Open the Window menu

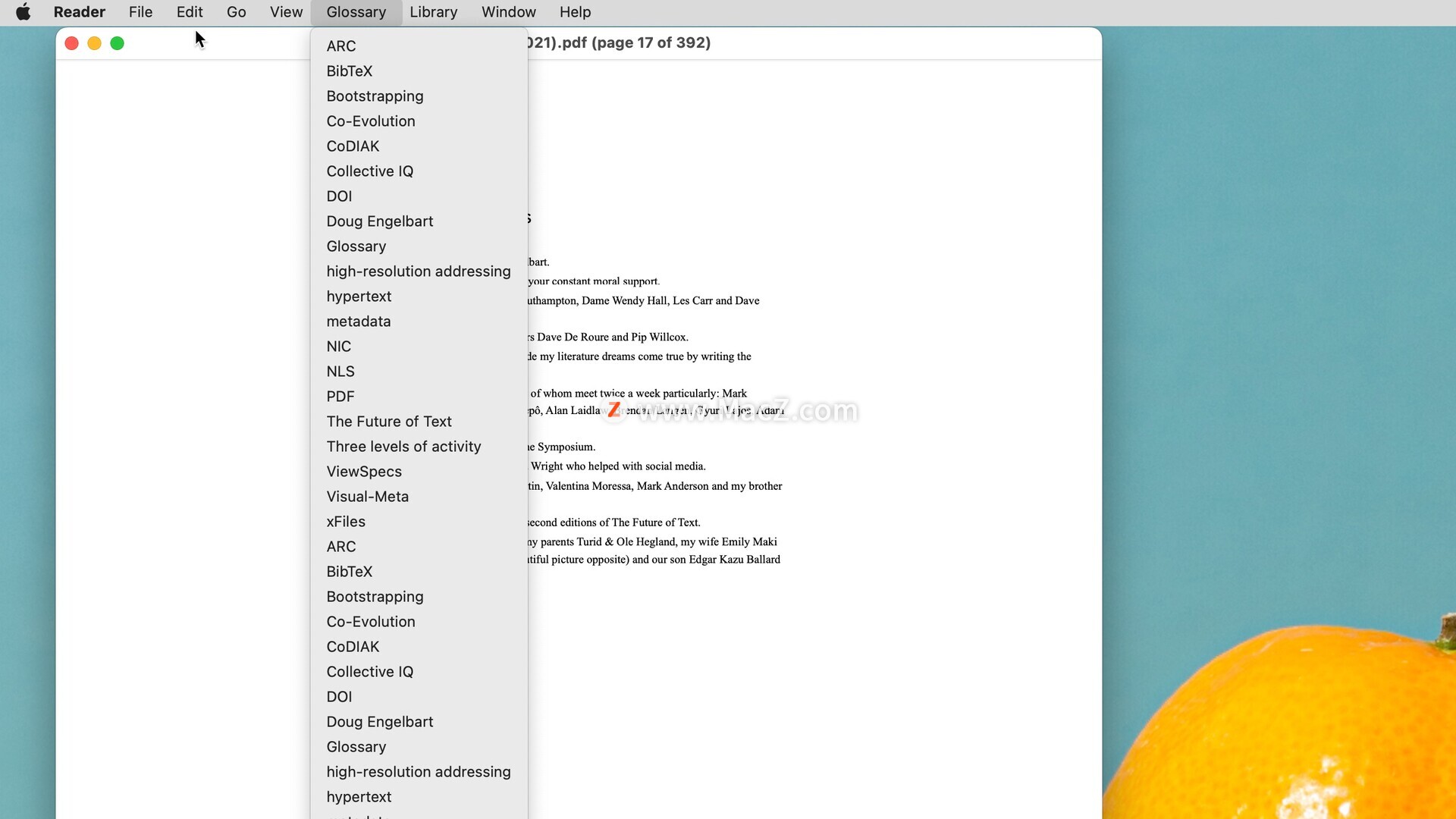508,12
